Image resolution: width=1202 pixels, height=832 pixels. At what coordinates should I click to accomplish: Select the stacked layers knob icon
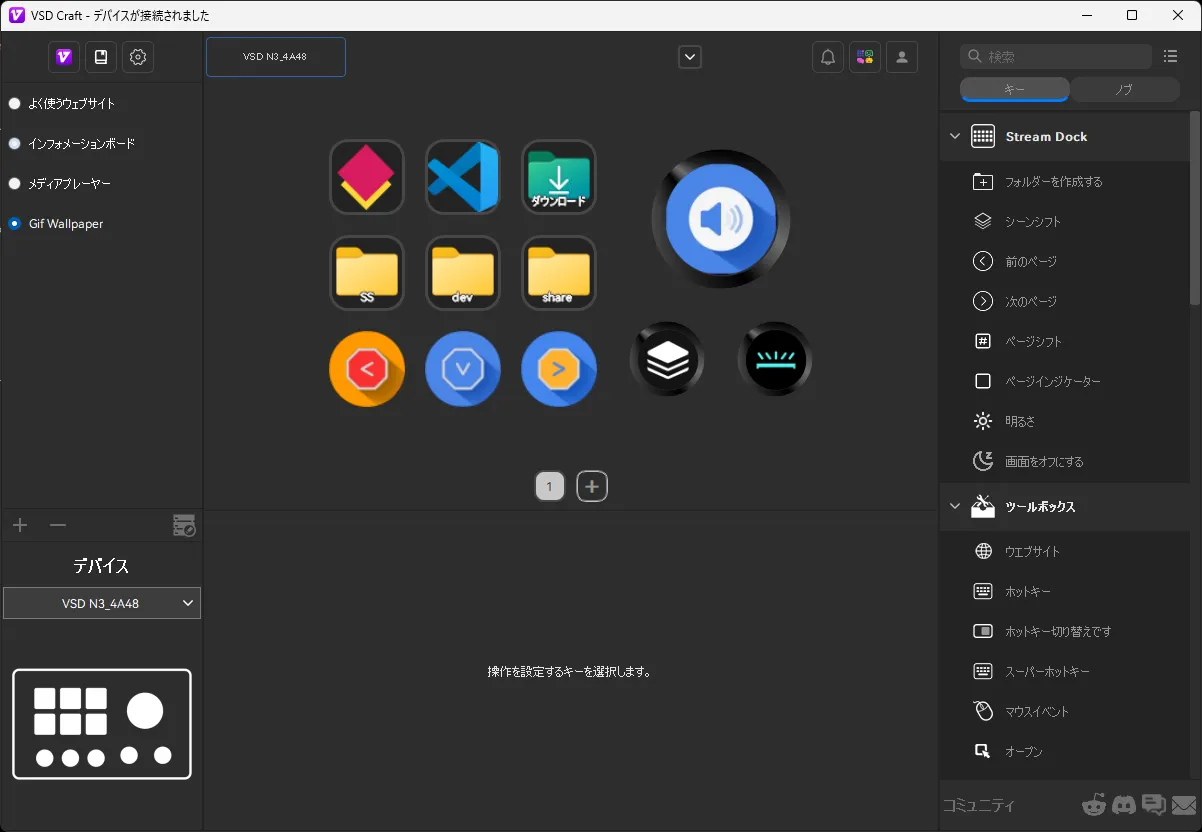(x=667, y=359)
